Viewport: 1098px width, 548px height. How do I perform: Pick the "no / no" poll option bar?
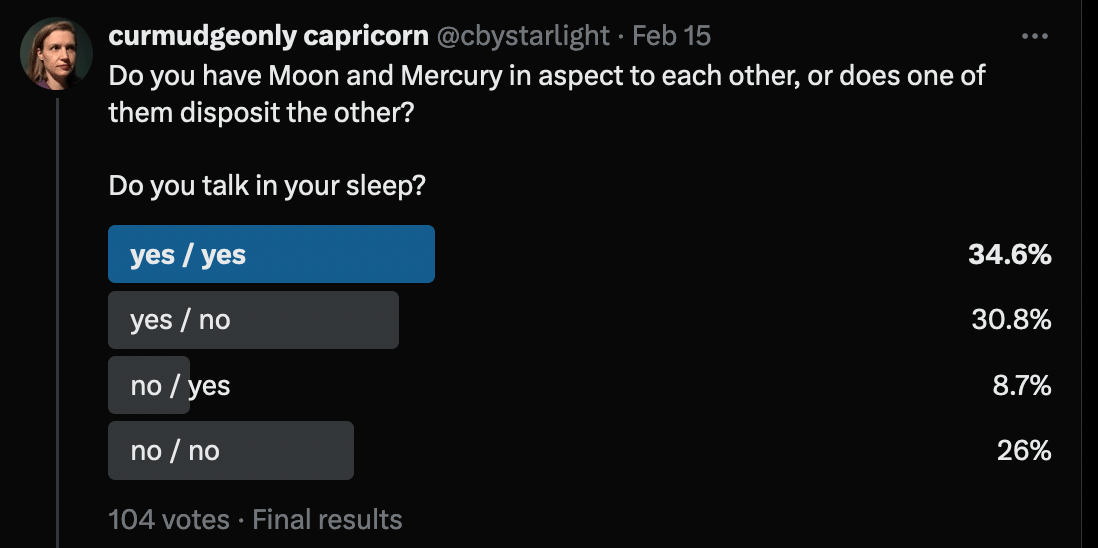(x=231, y=450)
